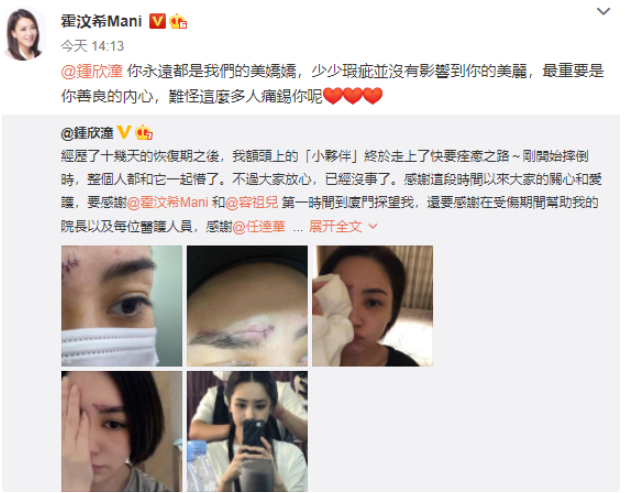Click the red verified V badge beside 霍汶希Mani
Viewport: 625px width, 493px height.
[157, 21]
